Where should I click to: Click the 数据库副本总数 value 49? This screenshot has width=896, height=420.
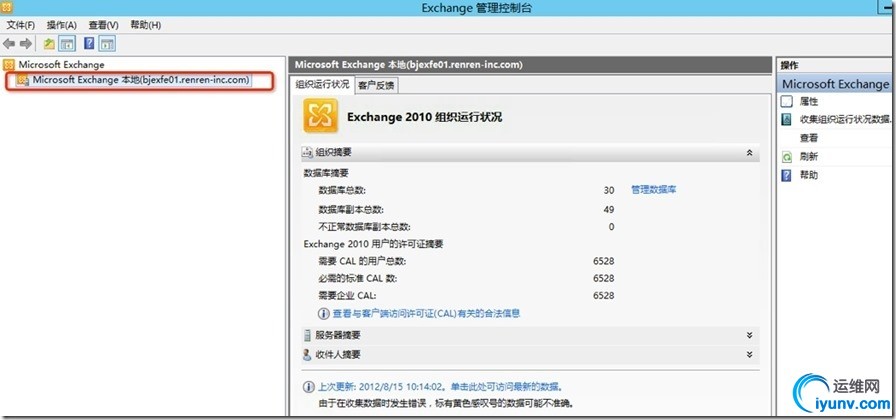tap(609, 209)
